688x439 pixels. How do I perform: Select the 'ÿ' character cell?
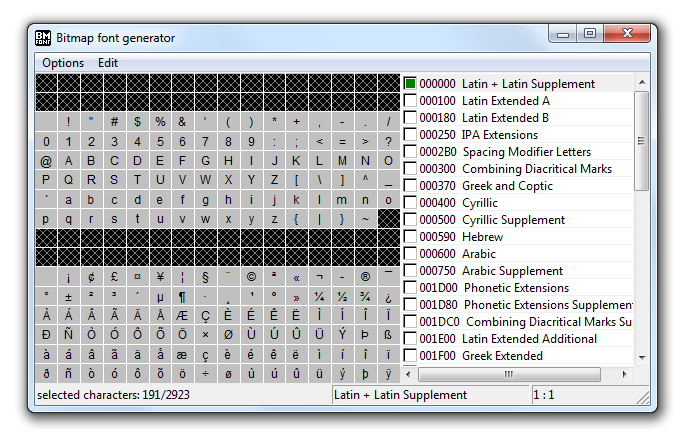[388, 374]
